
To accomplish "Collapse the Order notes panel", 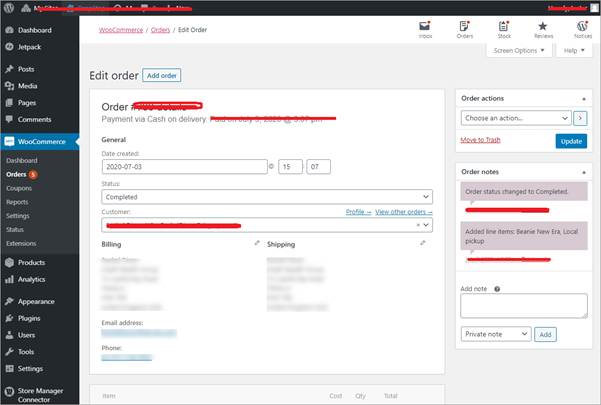I will tap(580, 172).
